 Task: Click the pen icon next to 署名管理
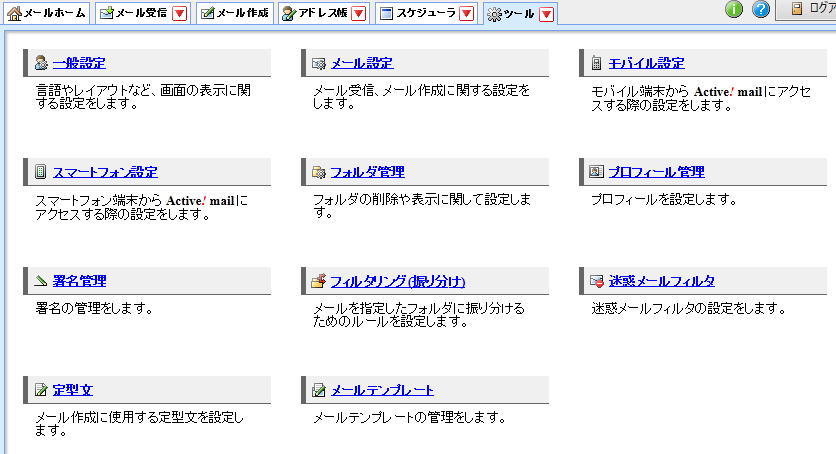pos(41,280)
